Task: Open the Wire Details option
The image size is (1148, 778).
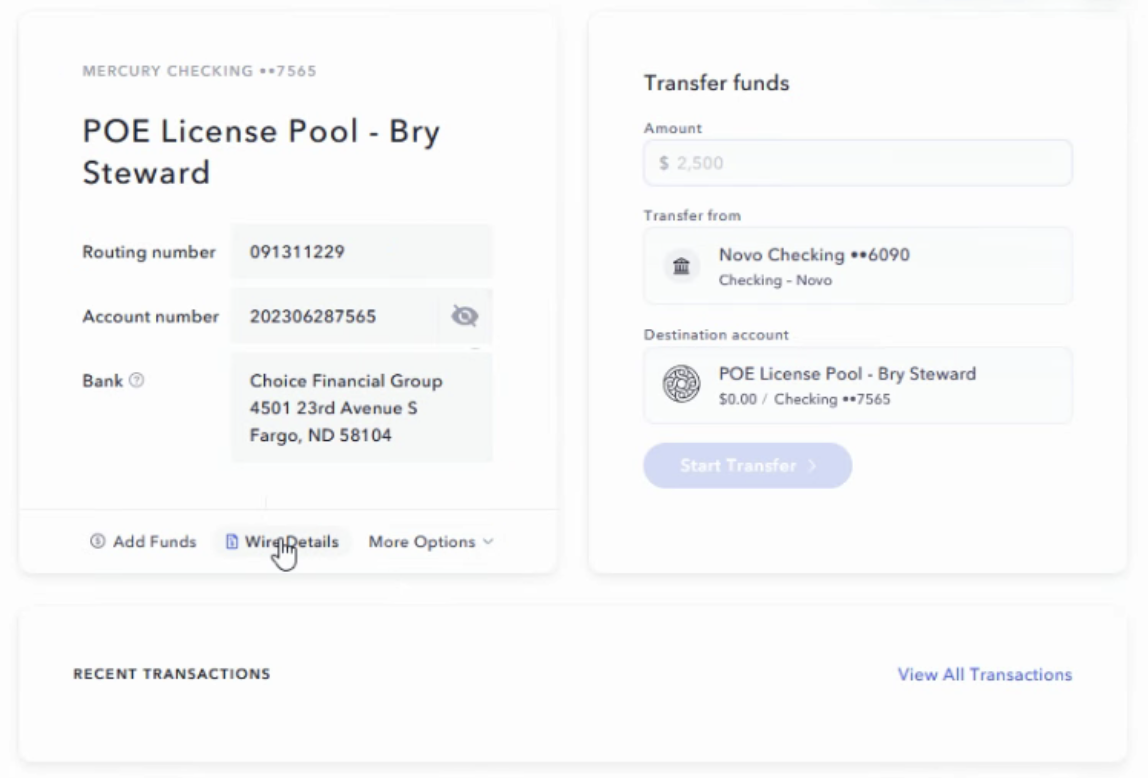Action: pyautogui.click(x=292, y=542)
